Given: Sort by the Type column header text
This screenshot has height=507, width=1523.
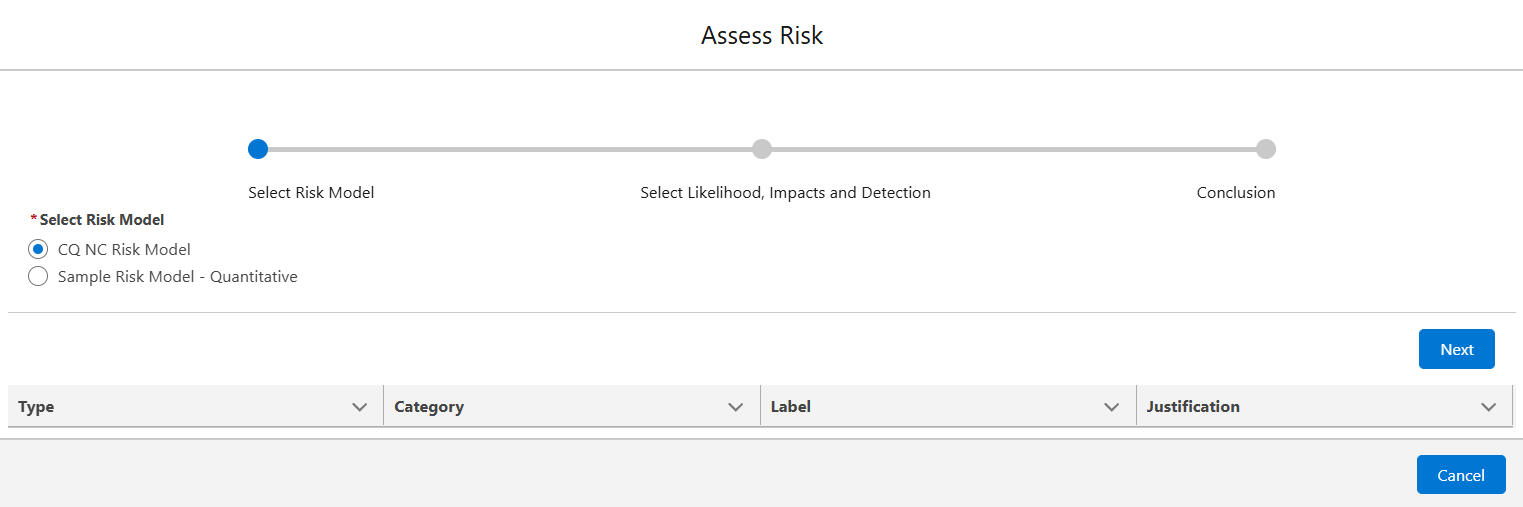Looking at the screenshot, I should pyautogui.click(x=36, y=407).
